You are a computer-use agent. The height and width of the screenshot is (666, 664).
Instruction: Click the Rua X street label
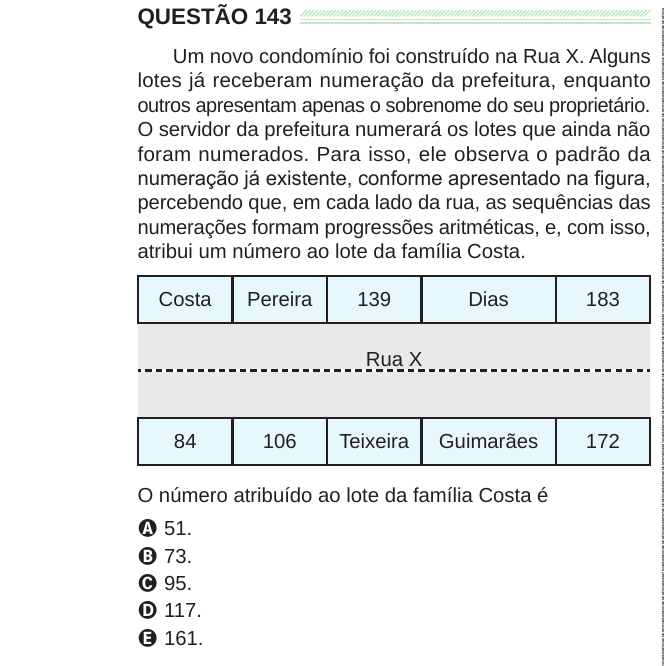(394, 359)
